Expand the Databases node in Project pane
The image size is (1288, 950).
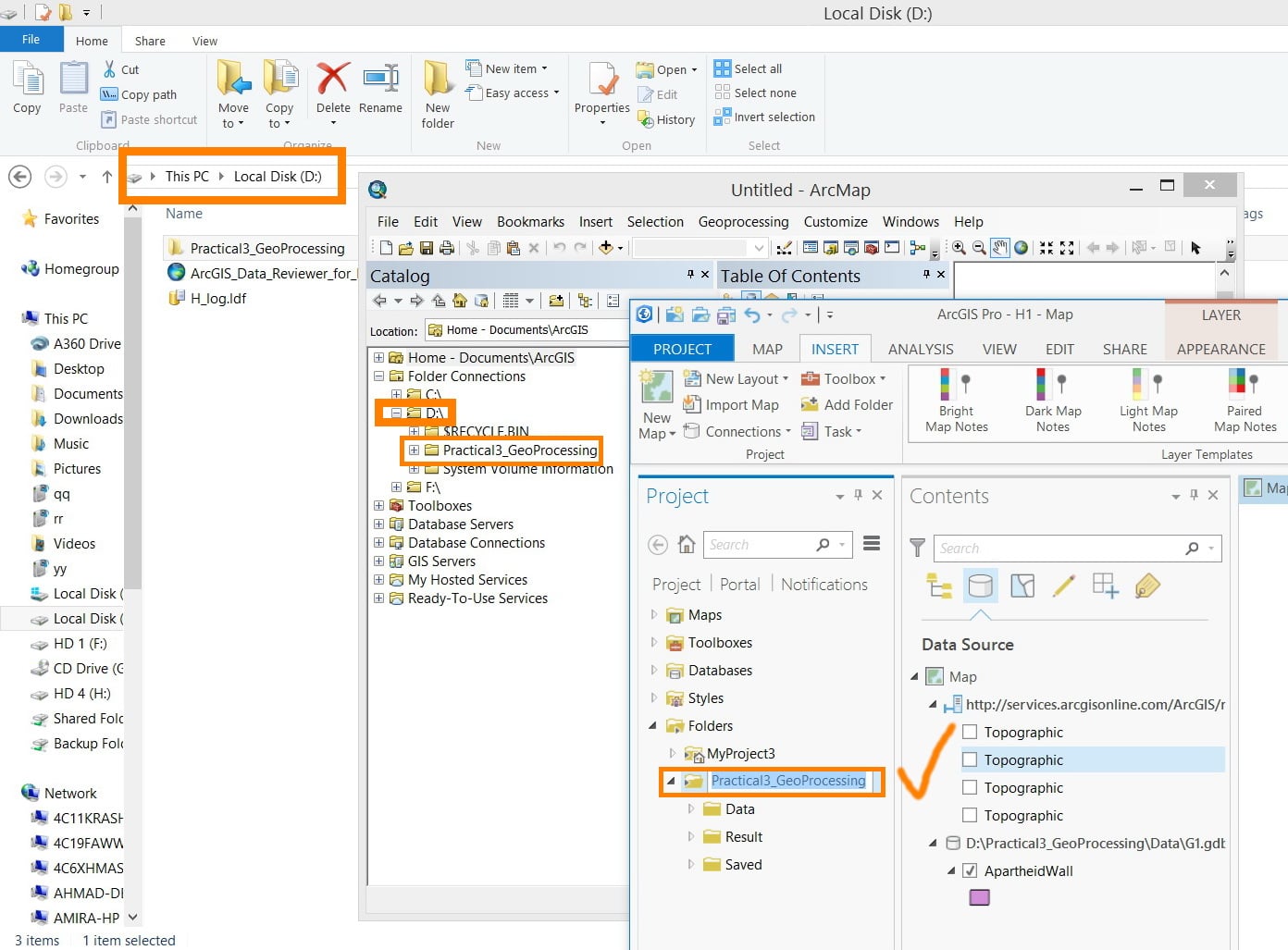pos(654,670)
